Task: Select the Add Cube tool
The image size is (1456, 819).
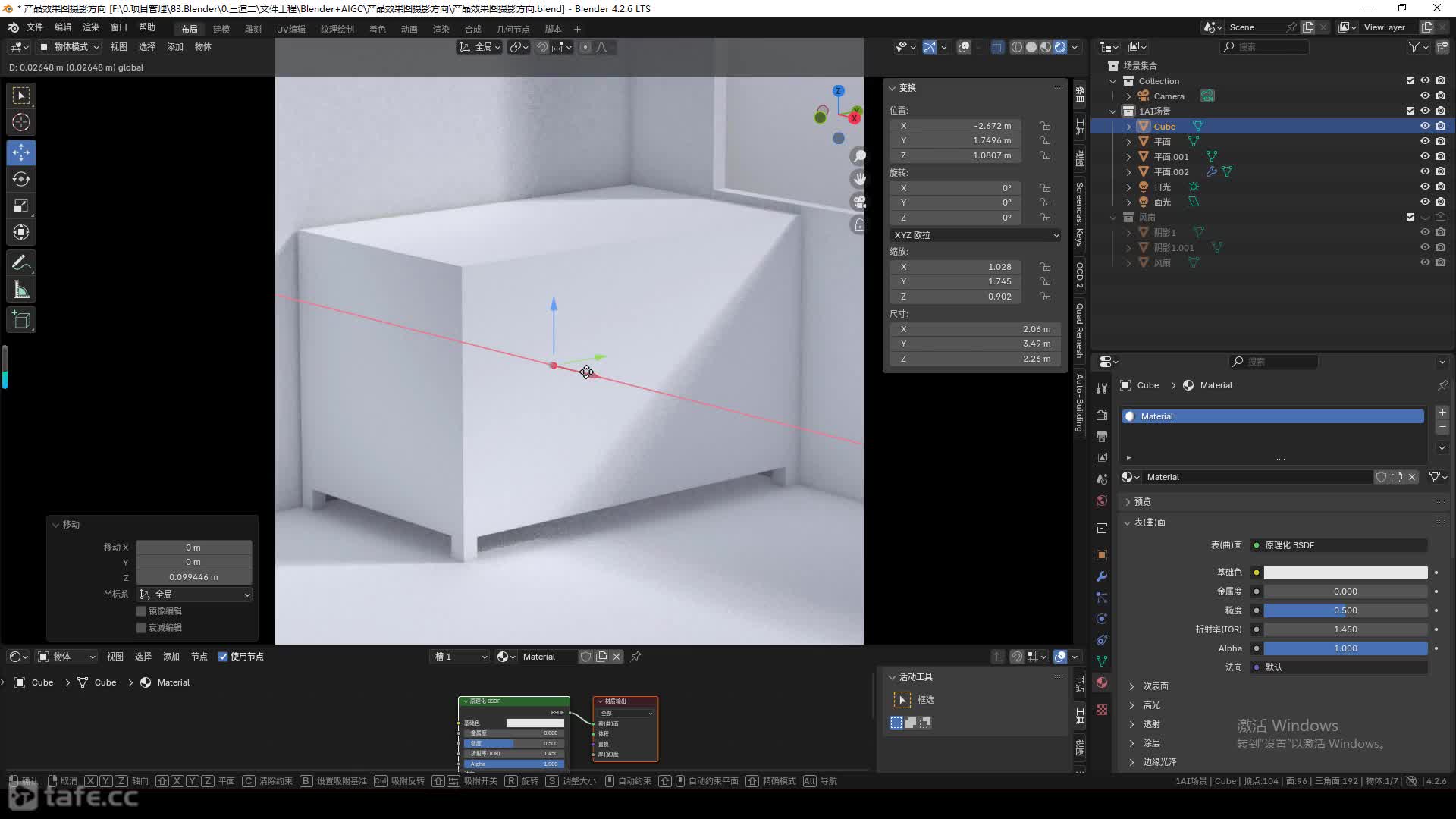Action: pyautogui.click(x=21, y=320)
